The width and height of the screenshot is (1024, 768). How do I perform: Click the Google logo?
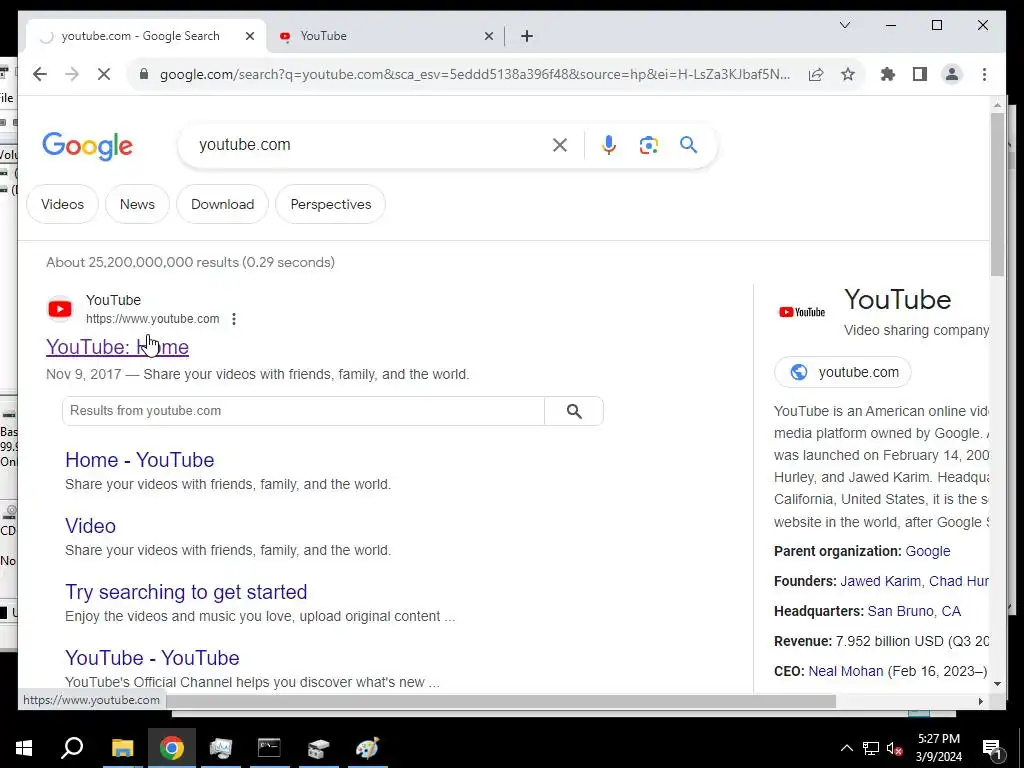pos(88,146)
